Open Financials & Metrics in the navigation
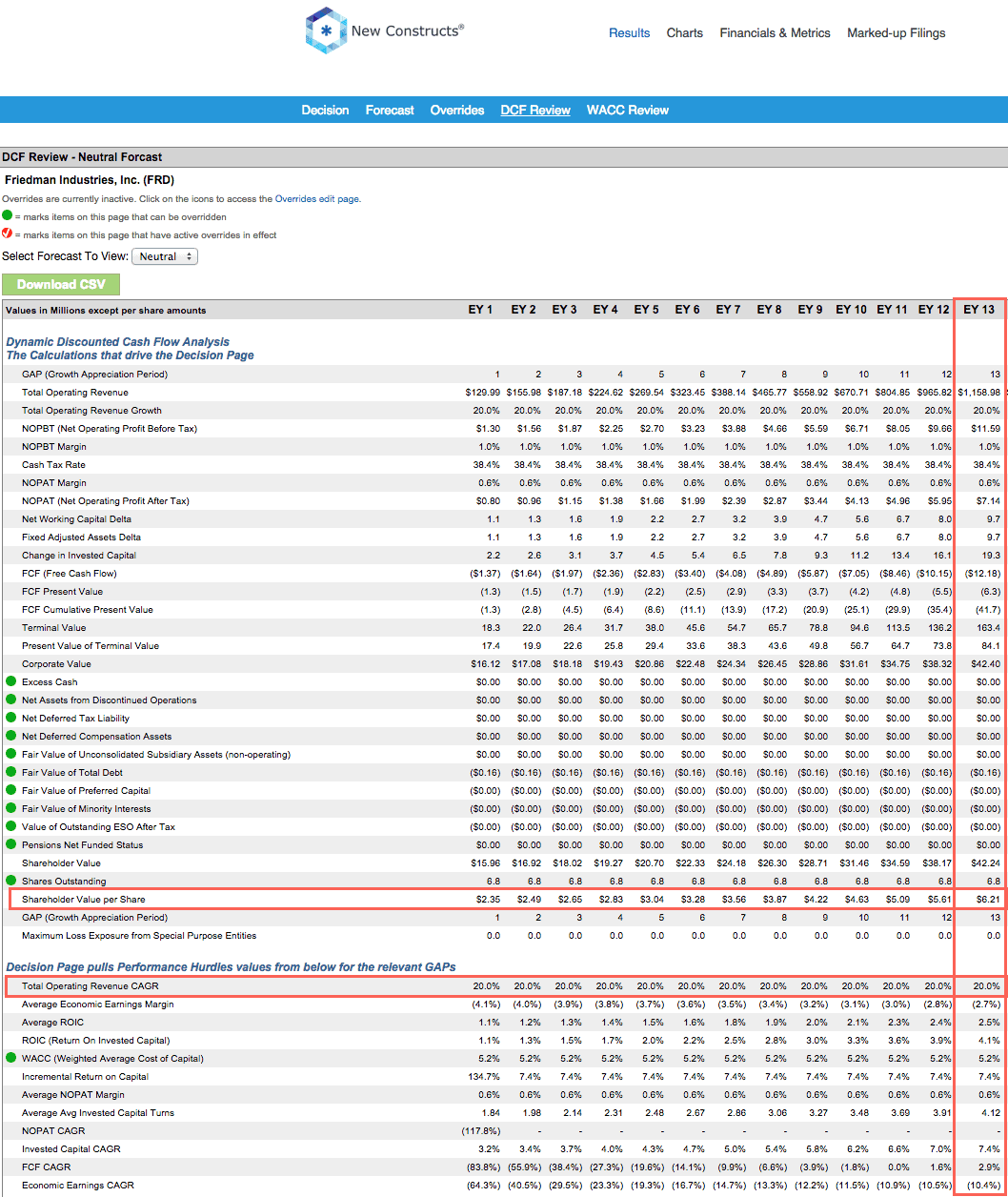This screenshot has width=1008, height=1197. pyautogui.click(x=775, y=32)
